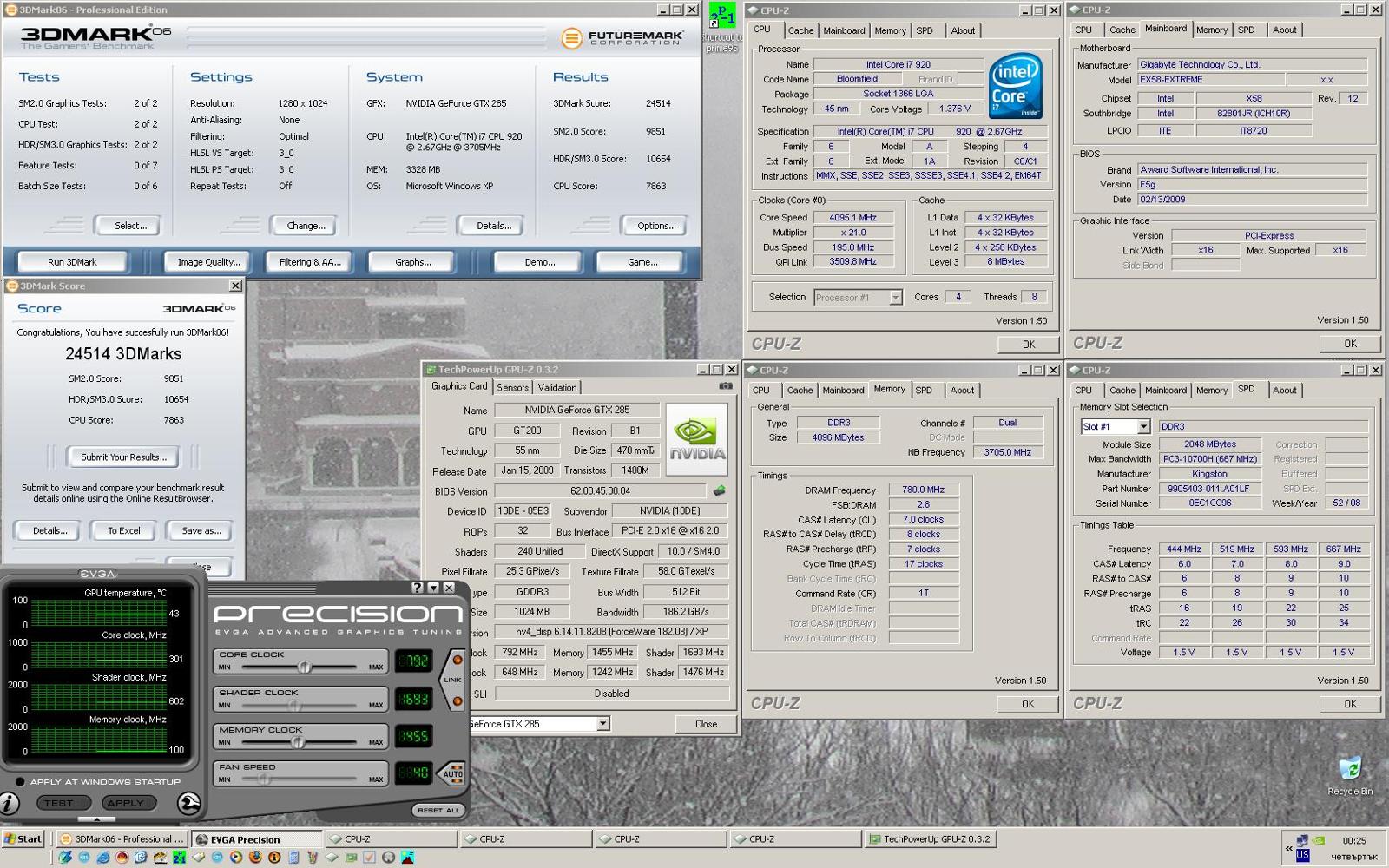This screenshot has width=1389, height=868.
Task: Switch to TechPowerUp GPU-Z taskbar item
Action: coord(930,838)
